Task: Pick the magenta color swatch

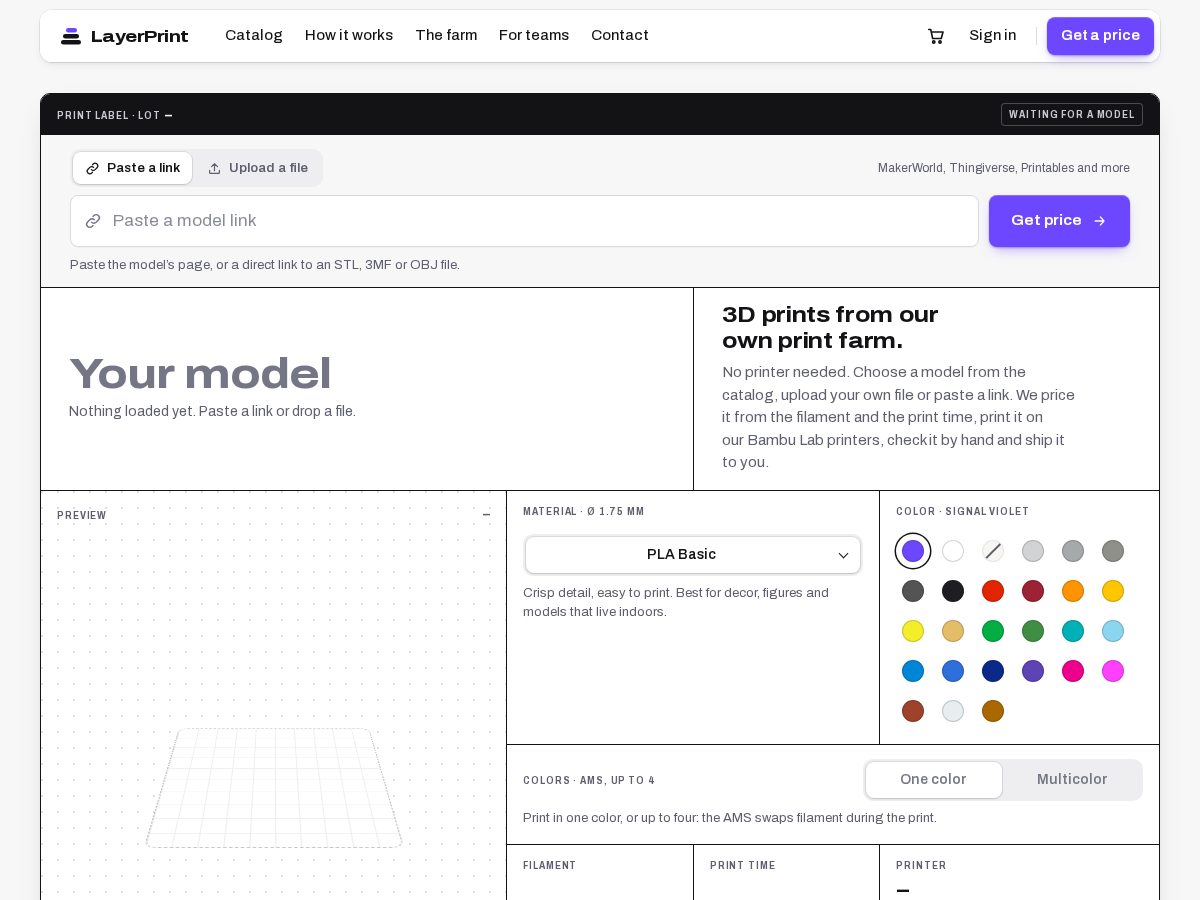Action: coord(1113,671)
